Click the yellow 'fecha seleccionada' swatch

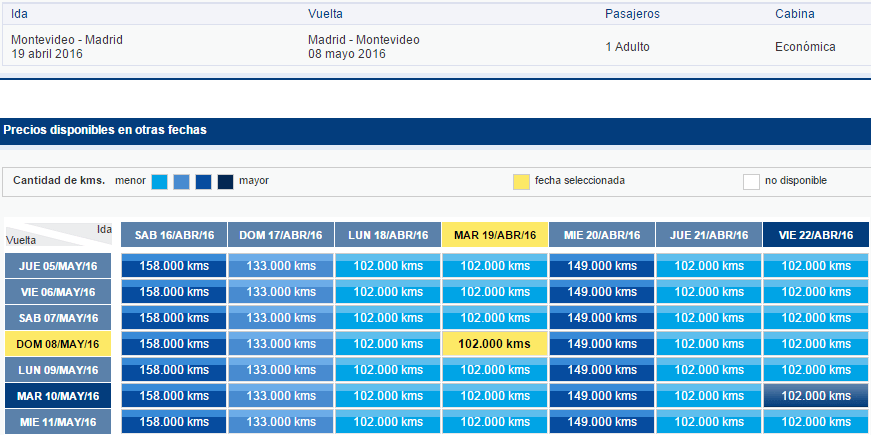click(x=521, y=182)
